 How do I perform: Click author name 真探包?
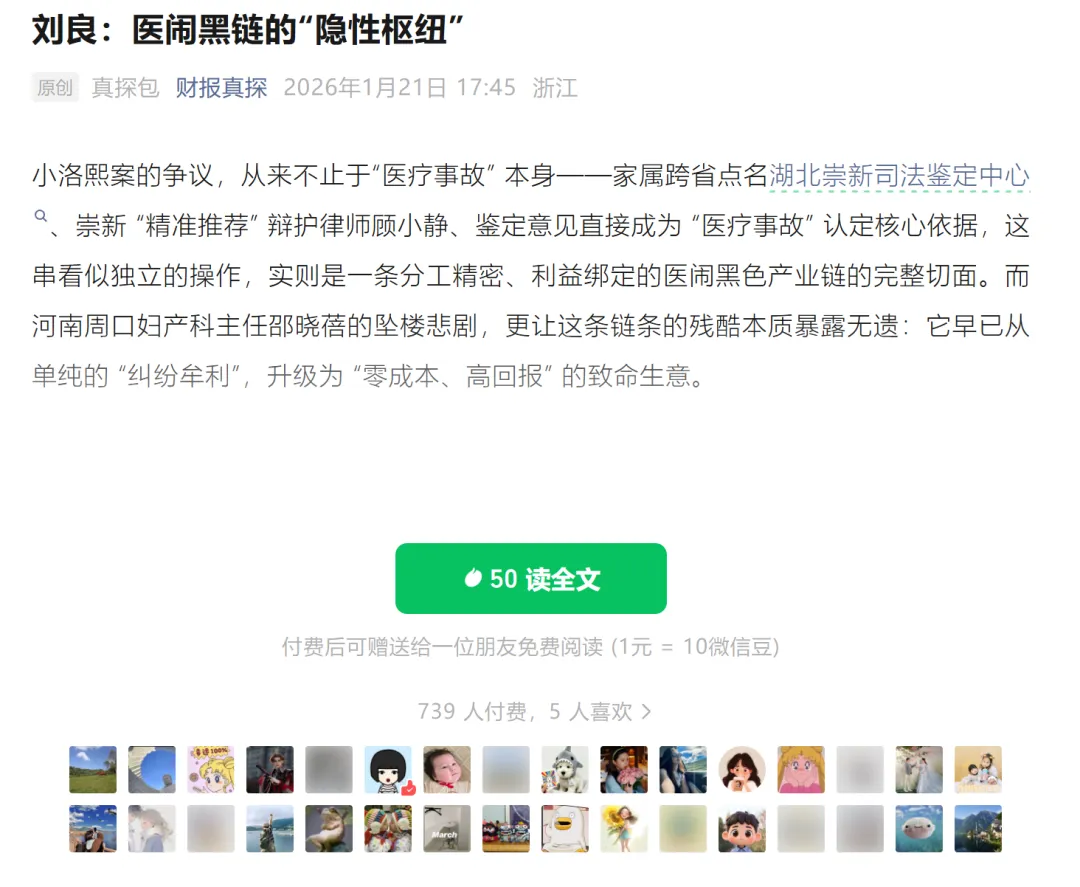(125, 87)
